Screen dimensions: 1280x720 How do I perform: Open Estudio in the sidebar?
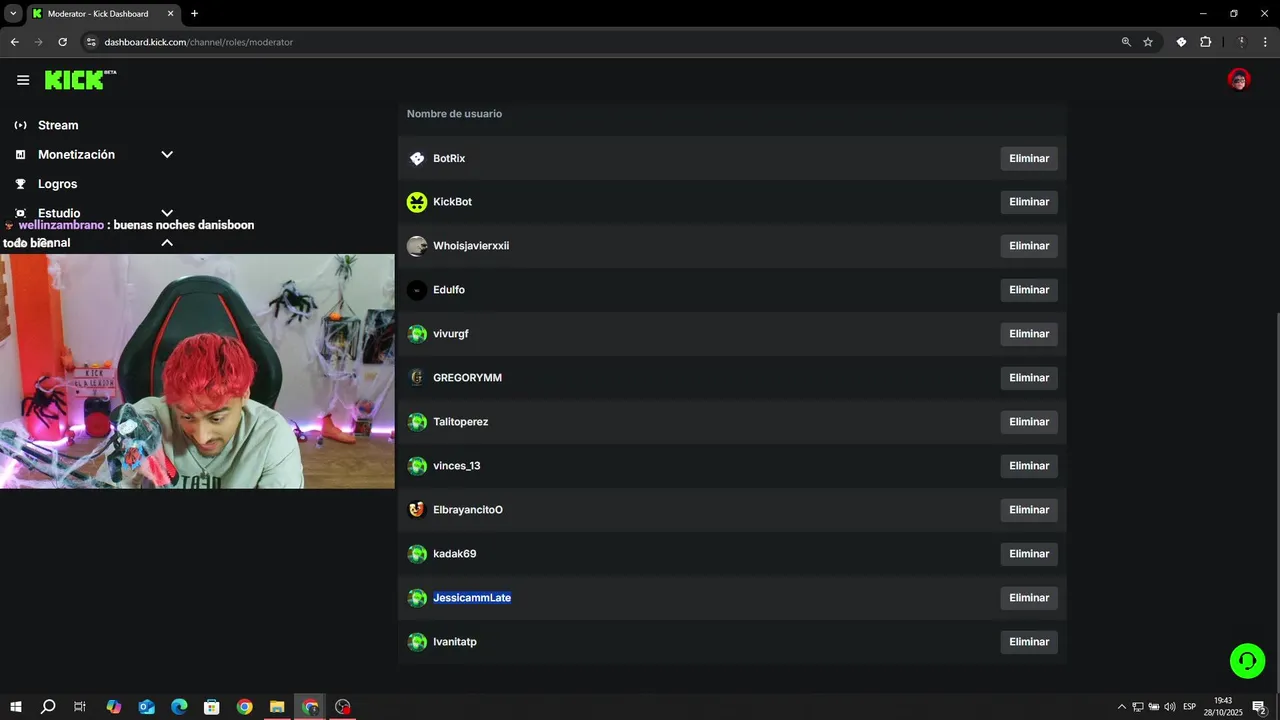(59, 213)
